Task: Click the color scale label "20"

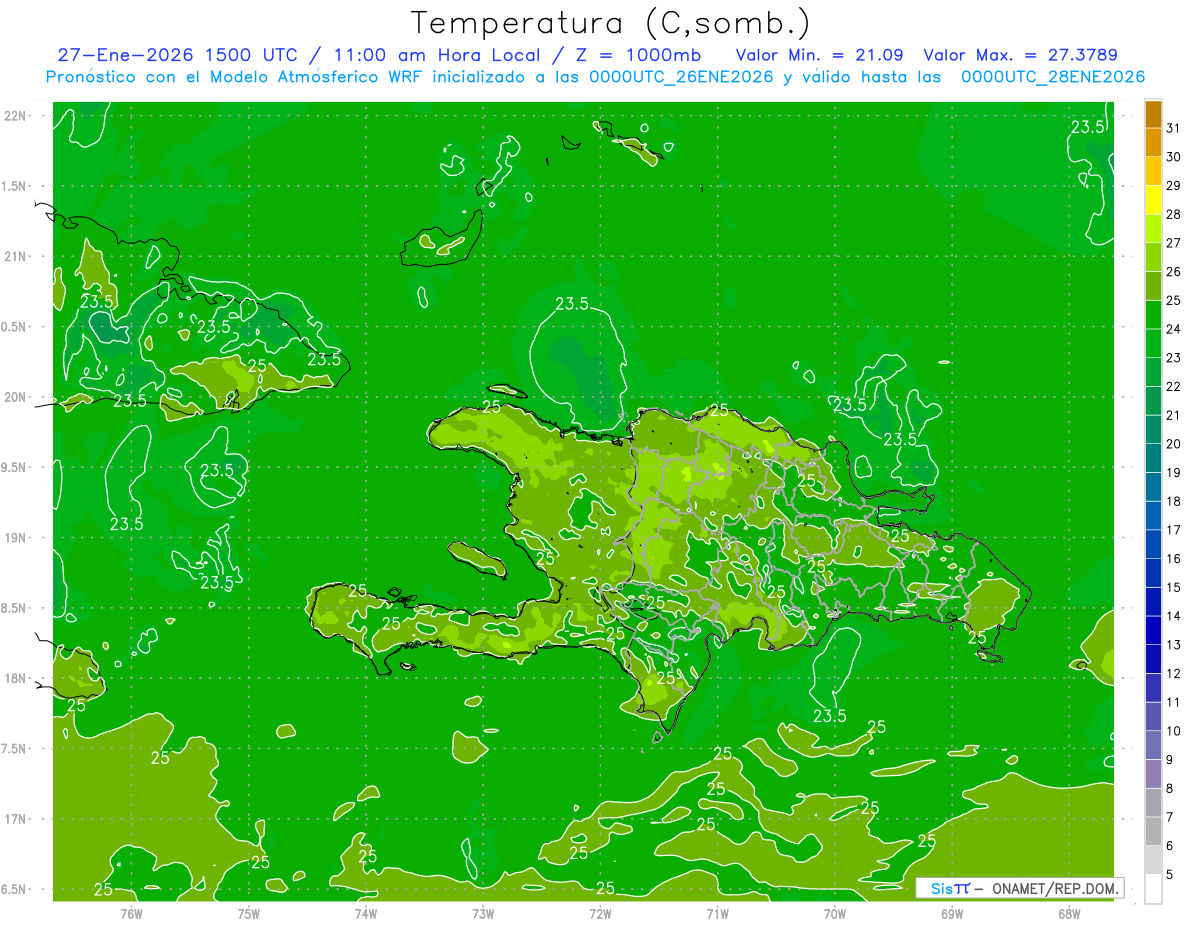Action: tap(1173, 444)
